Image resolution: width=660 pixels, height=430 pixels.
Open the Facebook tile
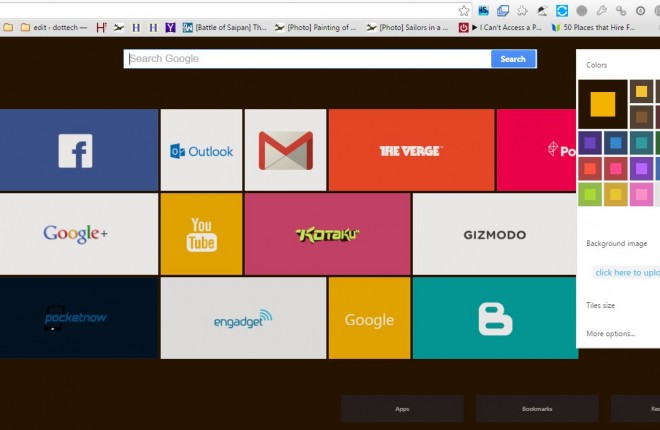tap(79, 150)
